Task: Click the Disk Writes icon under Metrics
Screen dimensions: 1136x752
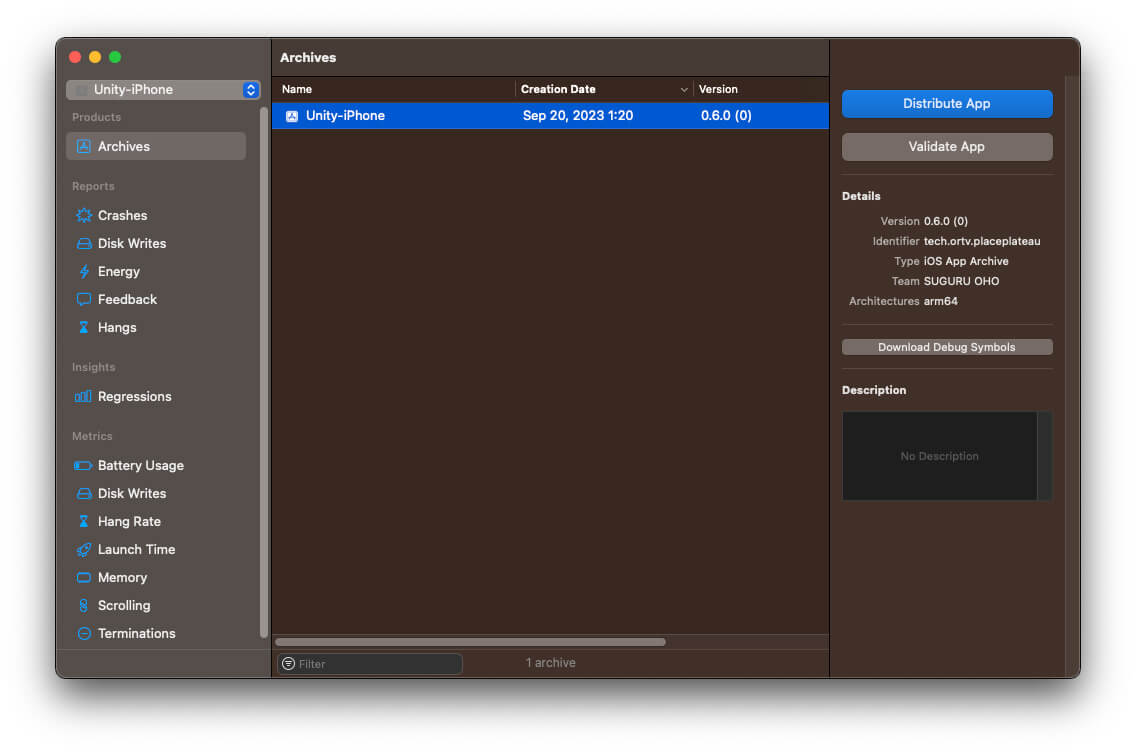Action: pos(84,493)
